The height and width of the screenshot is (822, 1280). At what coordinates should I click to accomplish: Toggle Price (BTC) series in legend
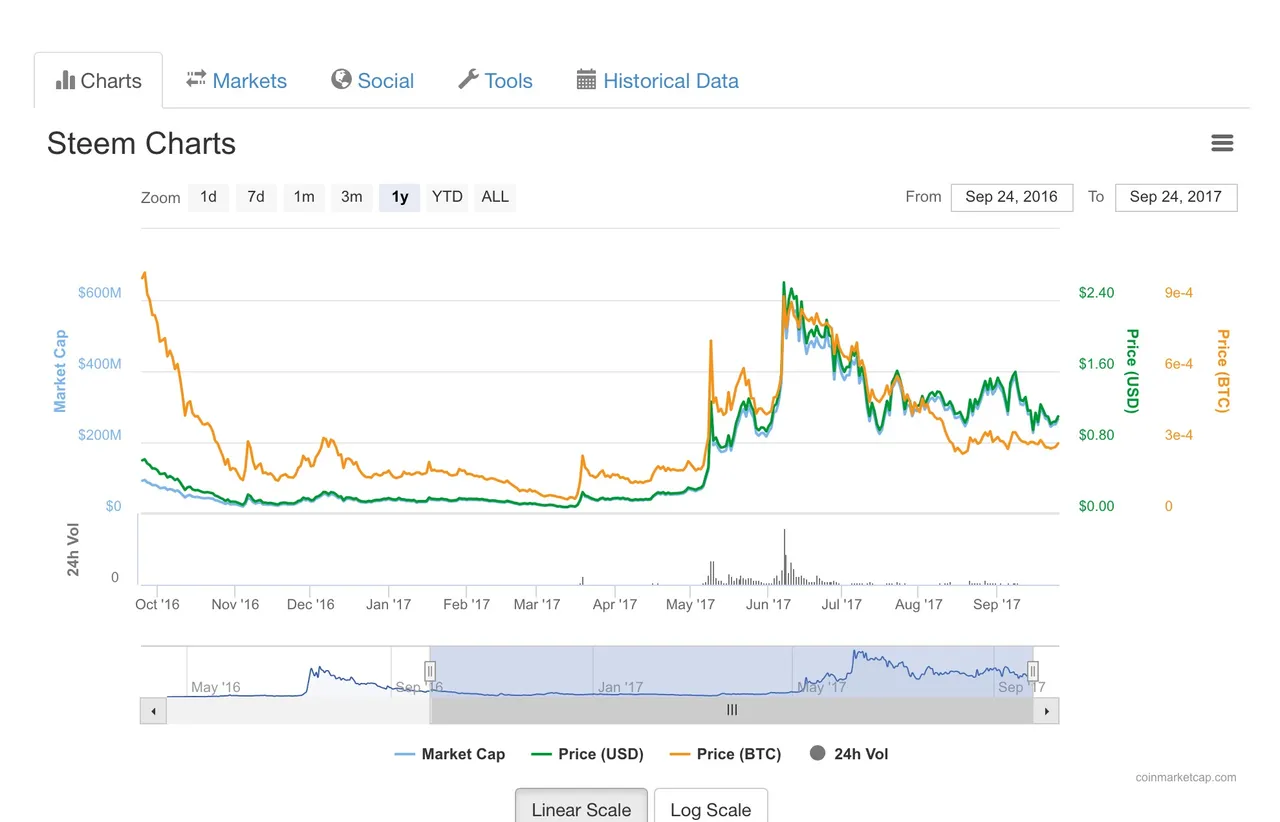click(x=725, y=754)
